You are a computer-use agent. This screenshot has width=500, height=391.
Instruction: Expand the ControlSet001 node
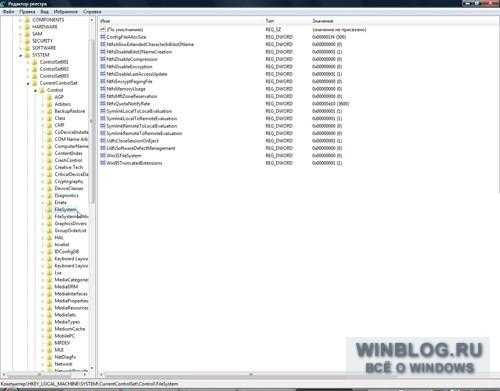(28, 62)
